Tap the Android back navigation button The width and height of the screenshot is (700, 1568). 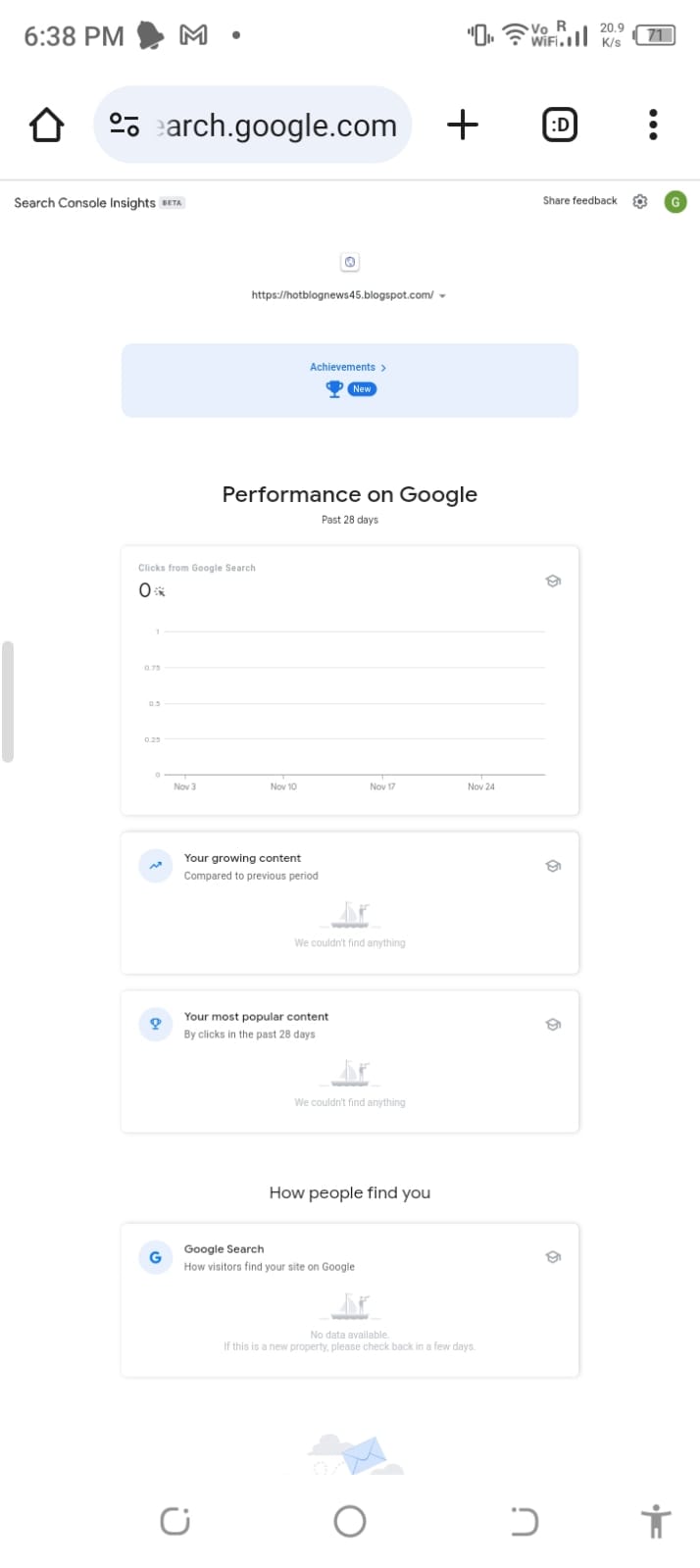pyautogui.click(x=525, y=1521)
